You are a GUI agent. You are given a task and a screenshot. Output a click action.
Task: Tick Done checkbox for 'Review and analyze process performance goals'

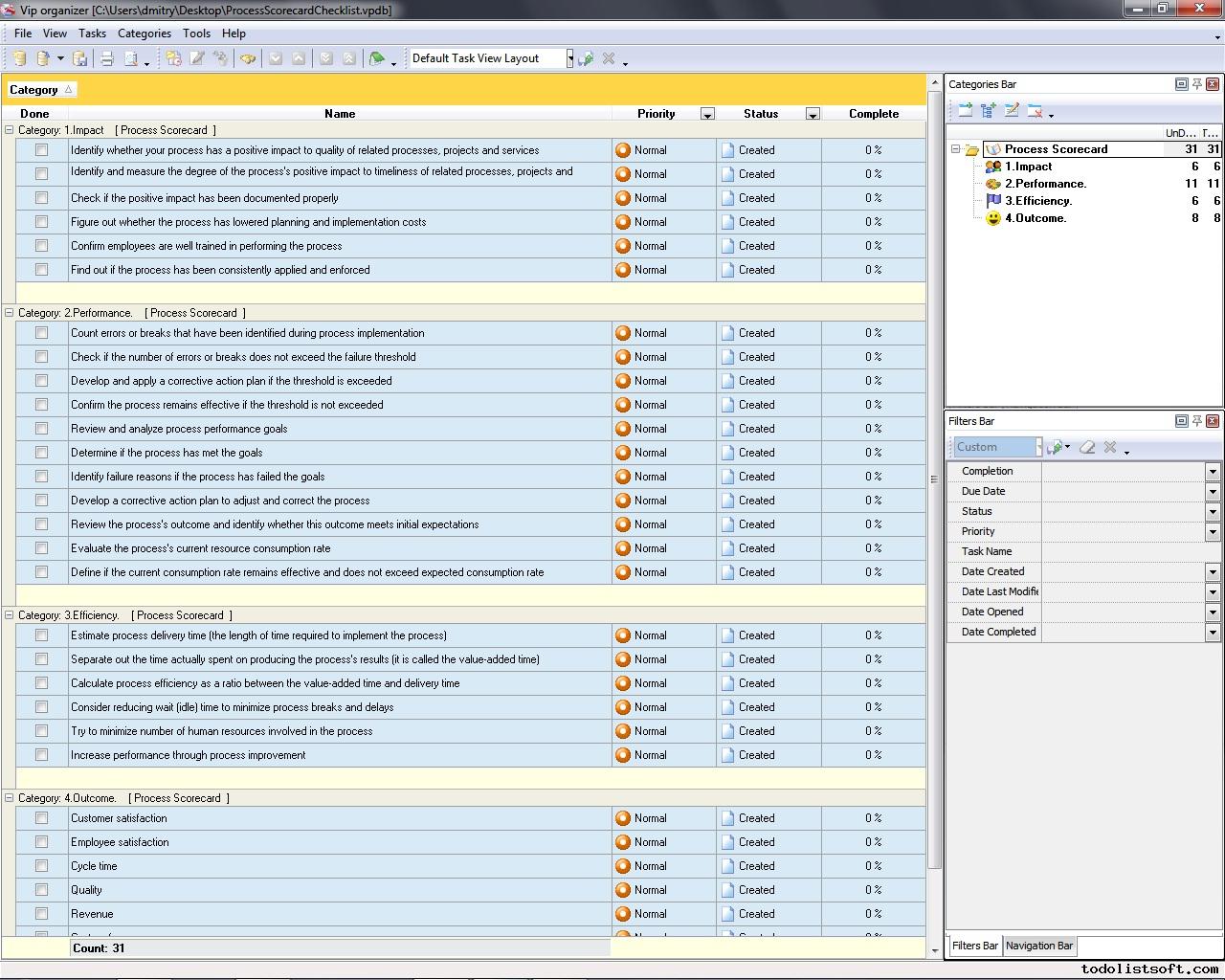(41, 429)
